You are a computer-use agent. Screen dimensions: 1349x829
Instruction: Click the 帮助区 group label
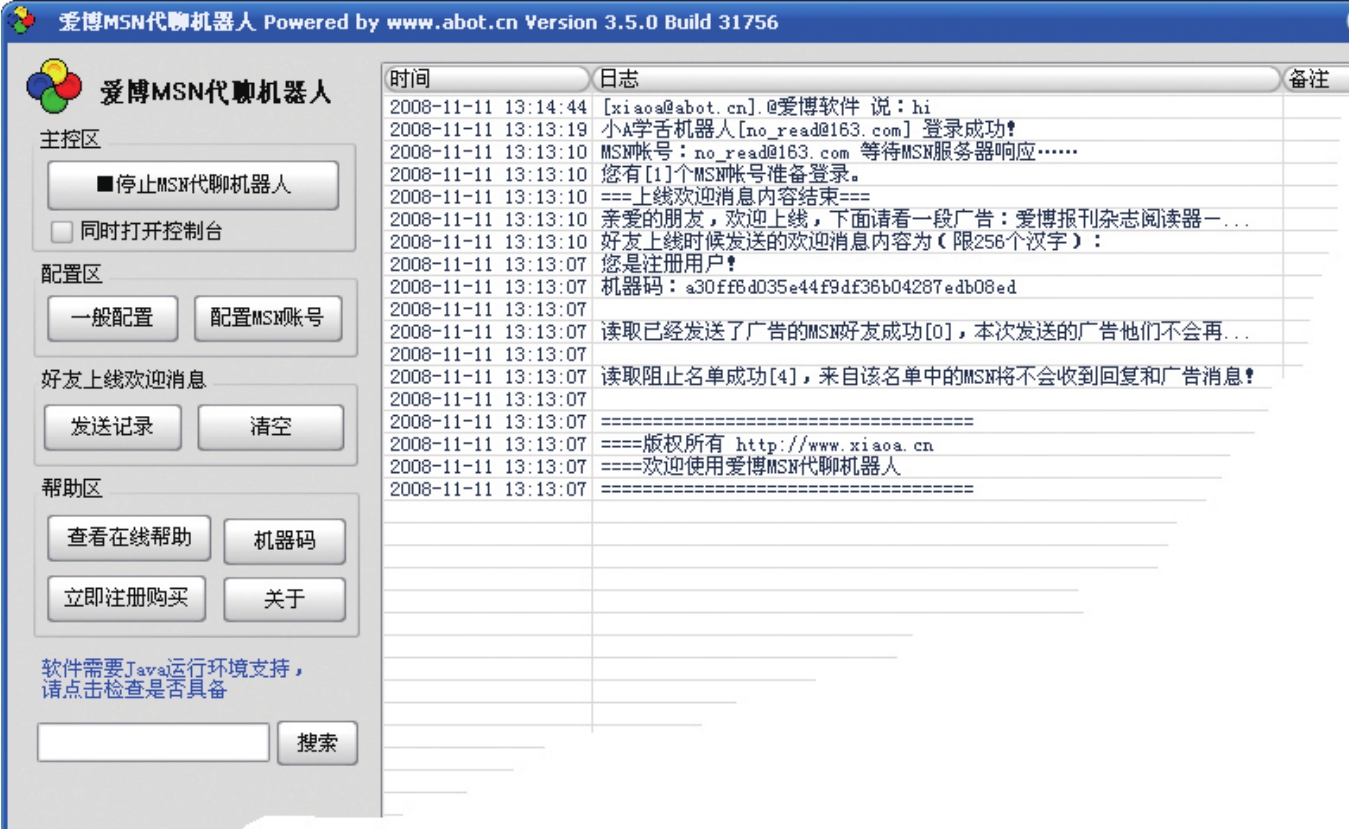[x=71, y=488]
